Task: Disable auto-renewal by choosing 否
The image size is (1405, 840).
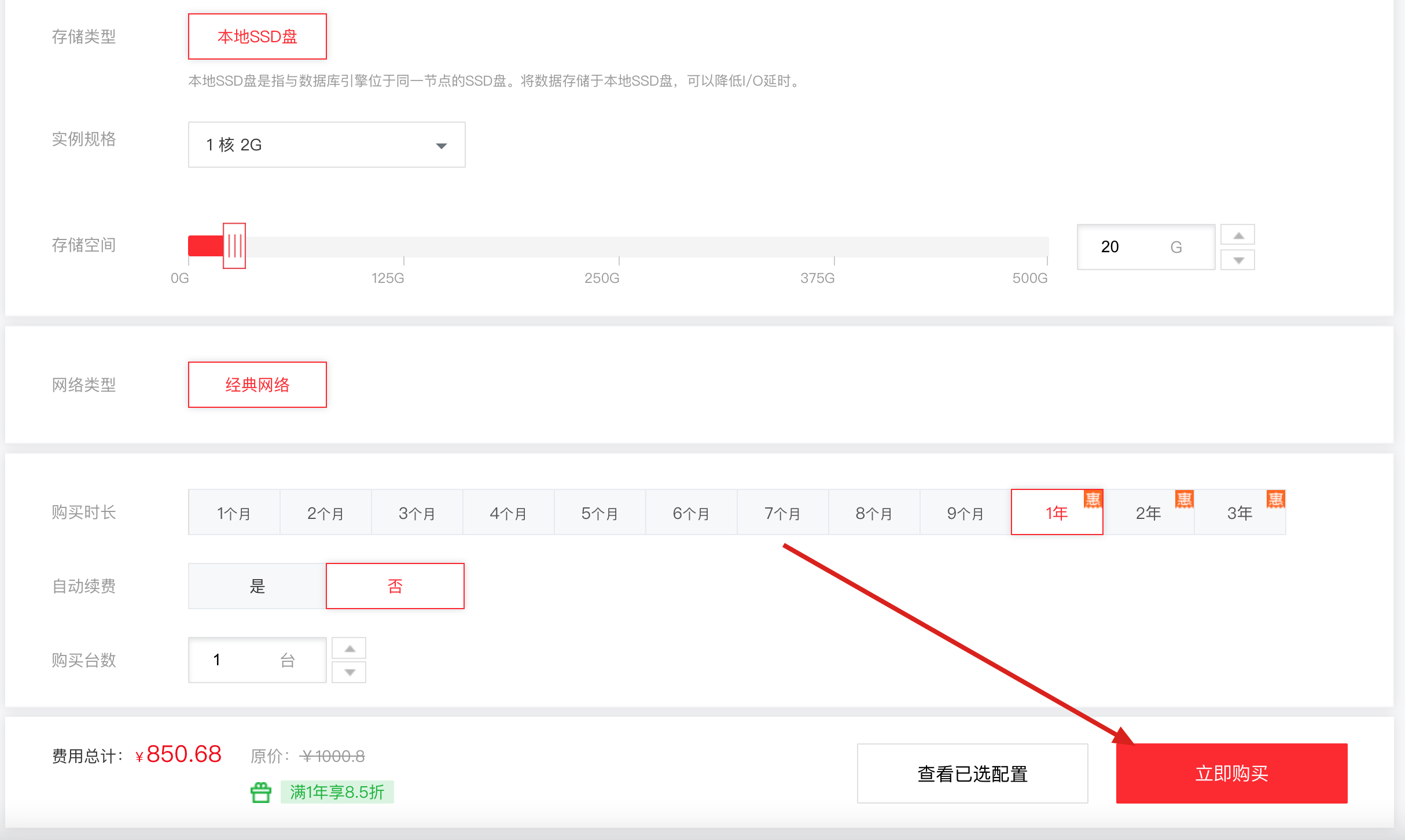Action: pos(395,586)
